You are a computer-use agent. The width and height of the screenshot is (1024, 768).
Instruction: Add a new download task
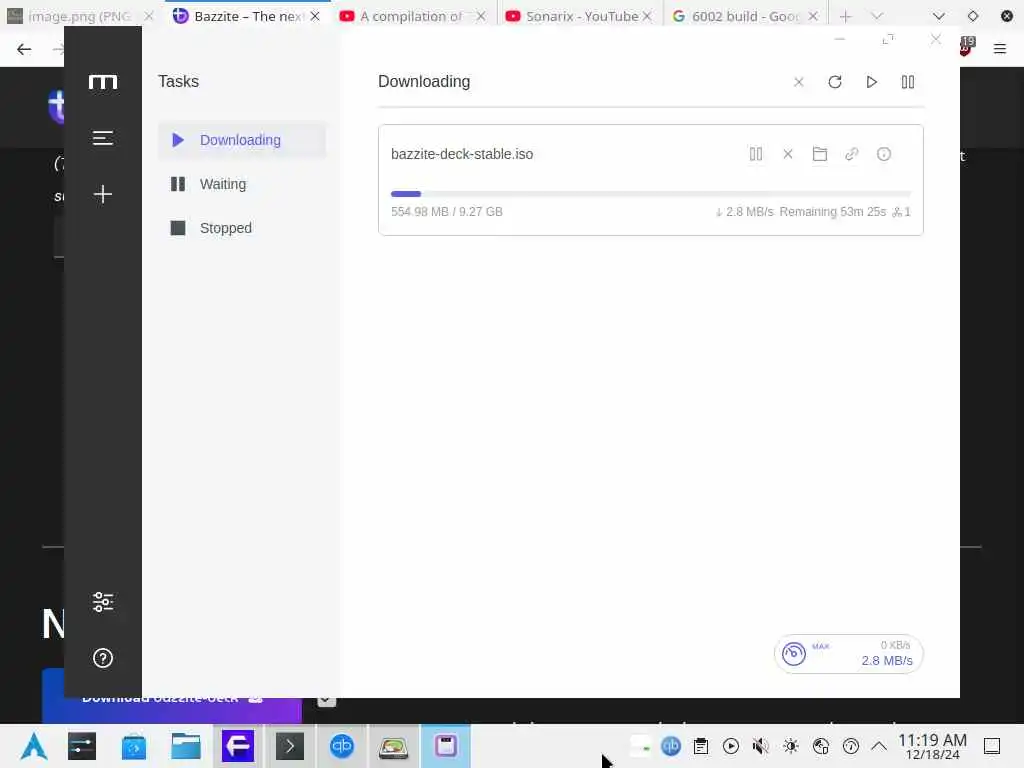(x=103, y=194)
